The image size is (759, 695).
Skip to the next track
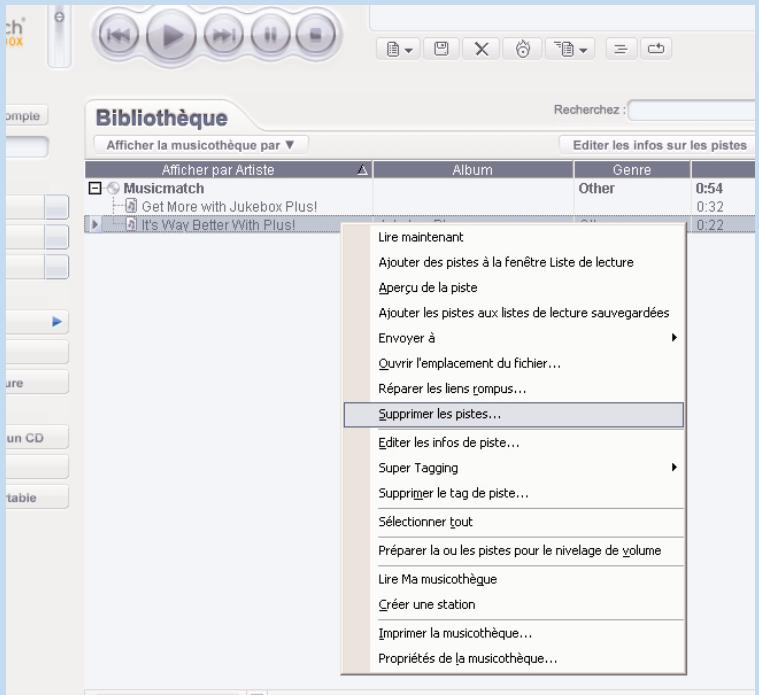pos(224,35)
